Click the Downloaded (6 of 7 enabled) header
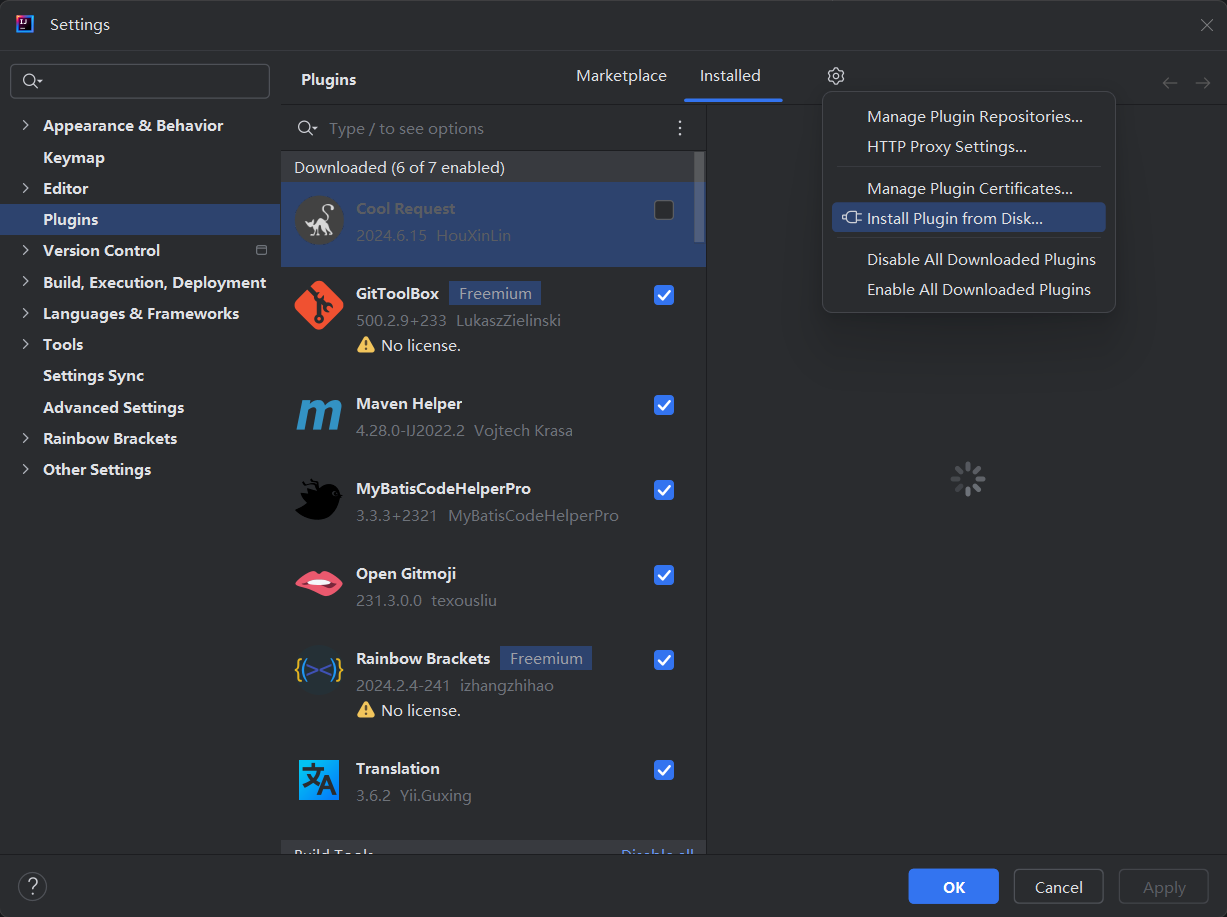The height and width of the screenshot is (917, 1227). coord(399,167)
